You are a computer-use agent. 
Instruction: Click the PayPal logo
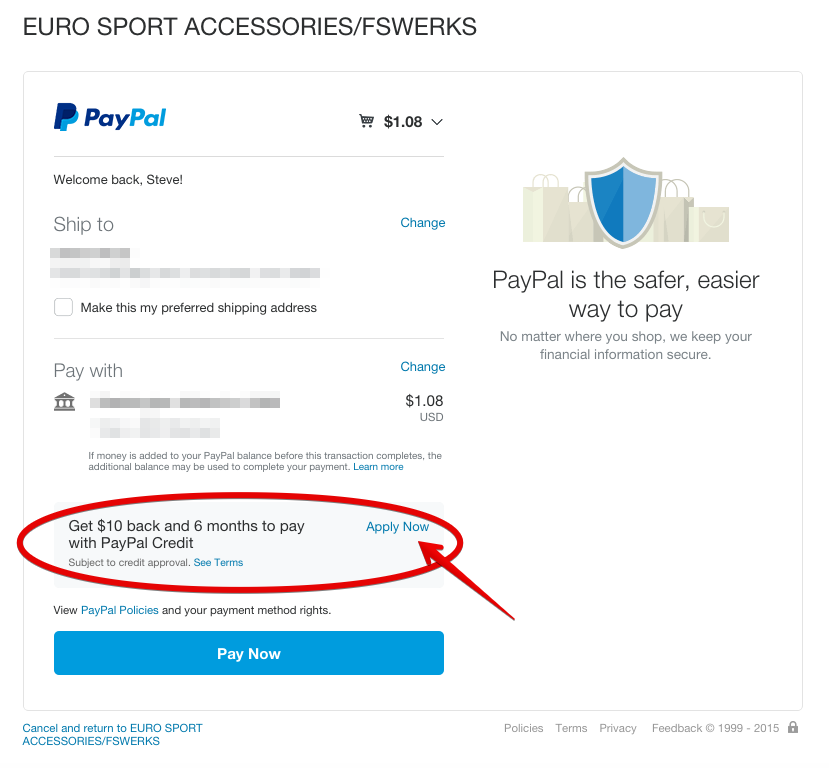(110, 118)
